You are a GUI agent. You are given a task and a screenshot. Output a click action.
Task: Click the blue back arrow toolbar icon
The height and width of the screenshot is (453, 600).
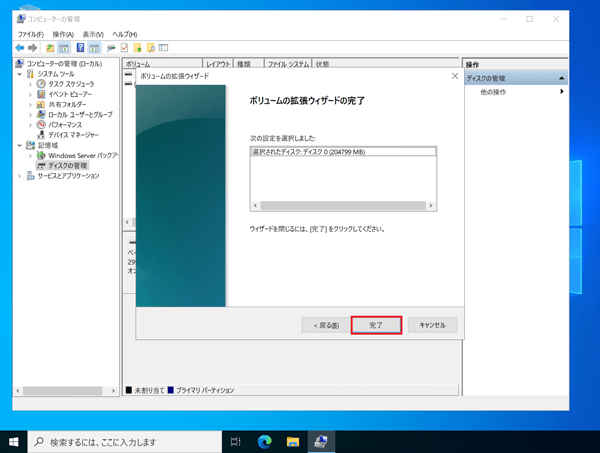[19, 48]
